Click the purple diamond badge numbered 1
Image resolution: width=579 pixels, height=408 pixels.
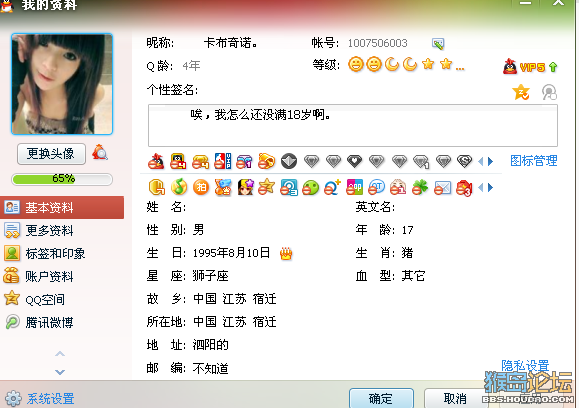tap(244, 161)
